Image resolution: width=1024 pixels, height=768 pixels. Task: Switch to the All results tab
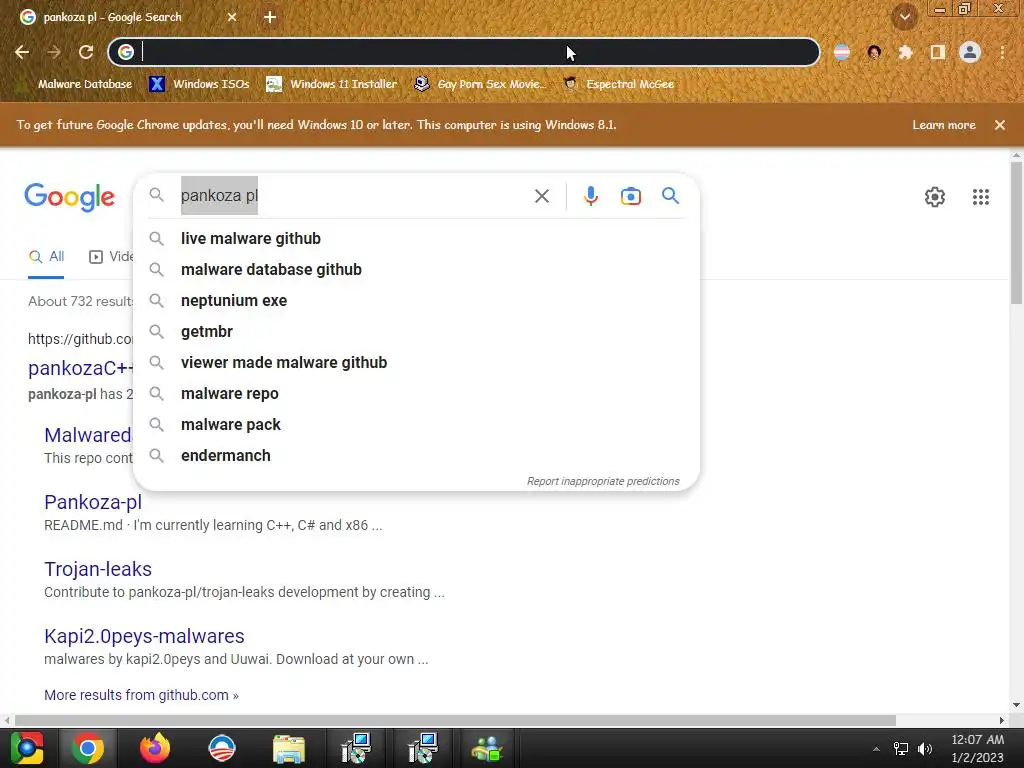point(46,257)
